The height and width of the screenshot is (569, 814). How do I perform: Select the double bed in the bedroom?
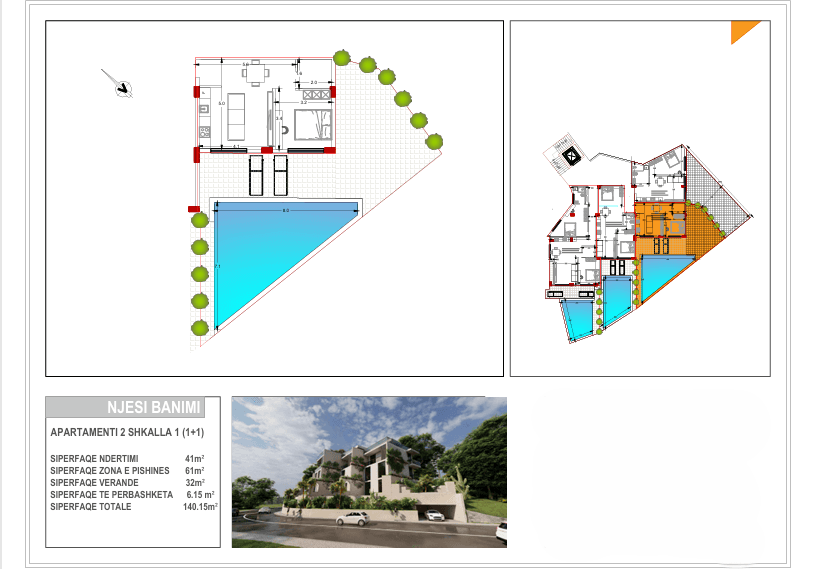313,125
